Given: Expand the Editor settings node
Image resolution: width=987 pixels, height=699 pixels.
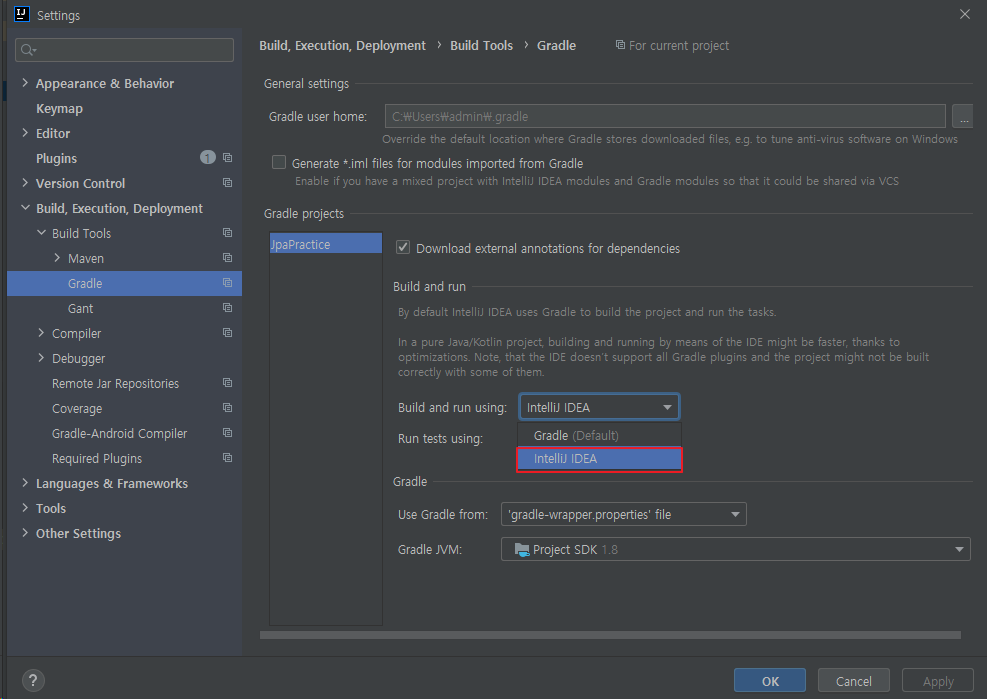Looking at the screenshot, I should (x=25, y=133).
